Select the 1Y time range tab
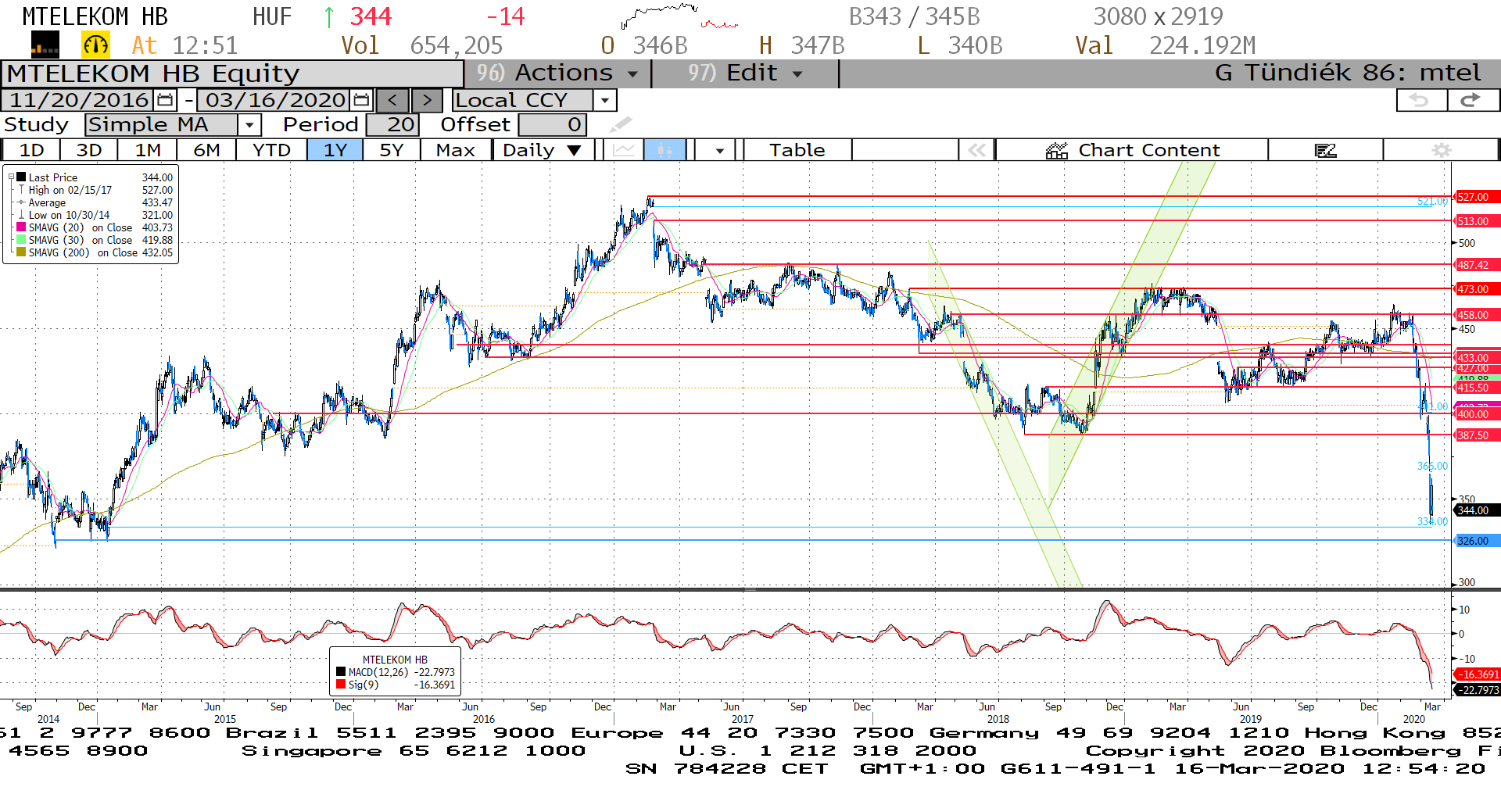 click(335, 150)
